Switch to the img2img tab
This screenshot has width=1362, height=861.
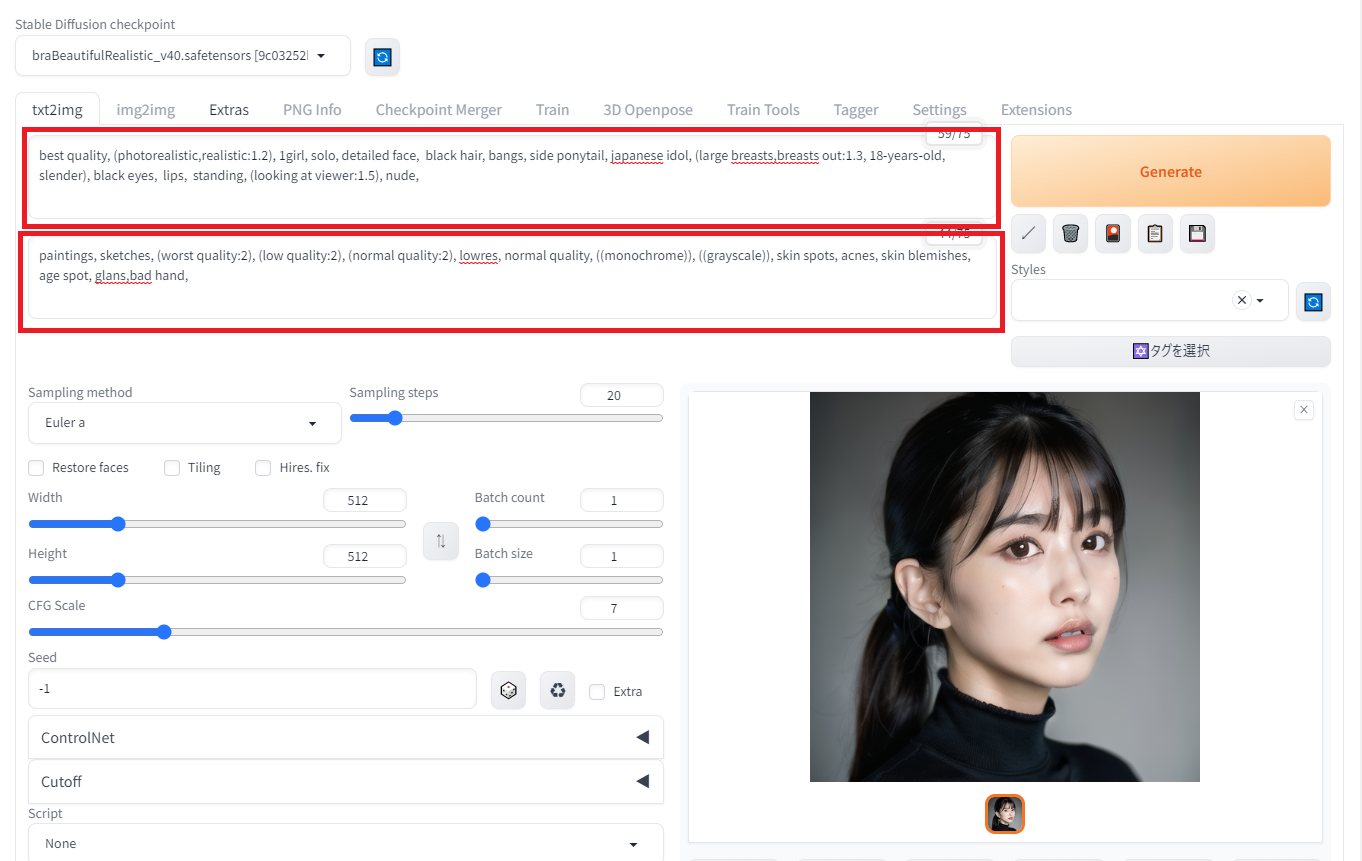click(146, 110)
